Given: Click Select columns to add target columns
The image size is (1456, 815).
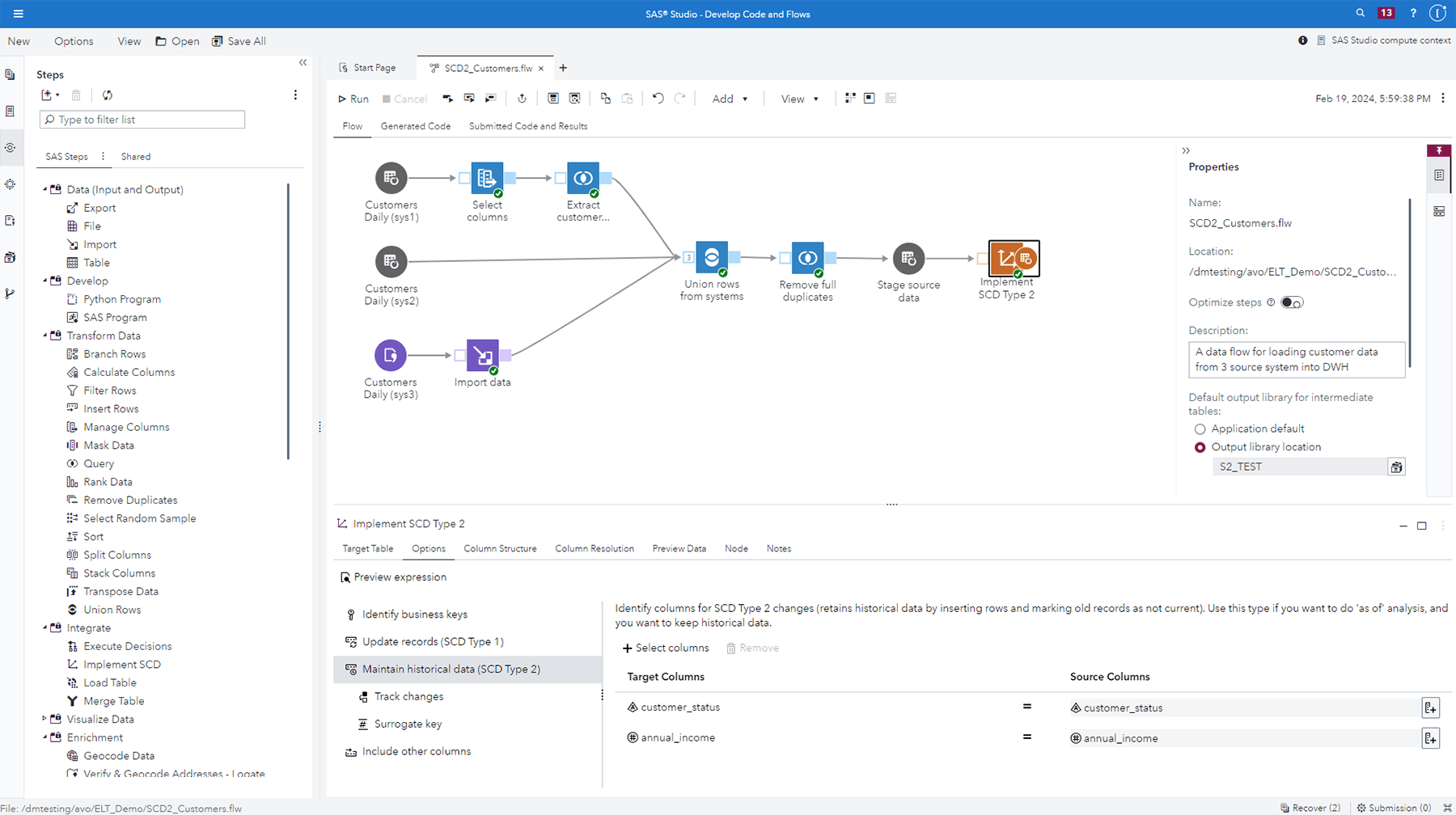Looking at the screenshot, I should 666,648.
